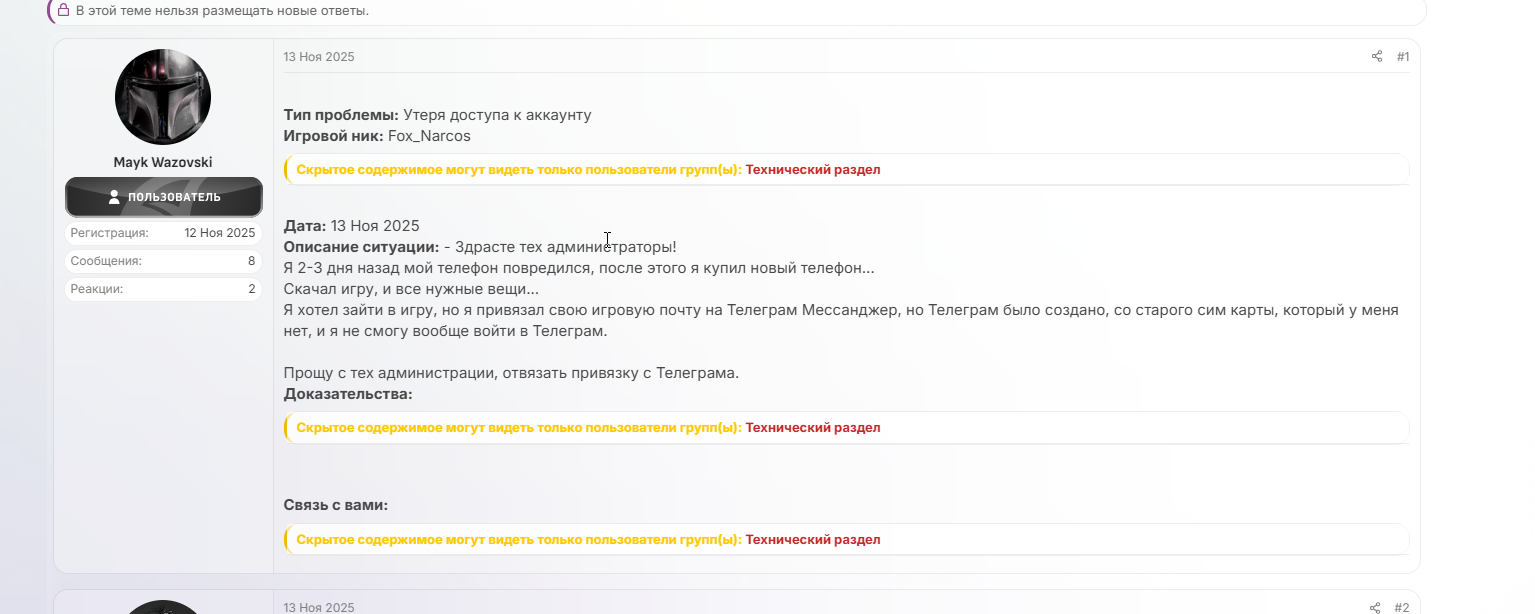Click the 13 Ноя 2025 date on post #1
Viewport: 1535px width, 614px height.
(319, 57)
